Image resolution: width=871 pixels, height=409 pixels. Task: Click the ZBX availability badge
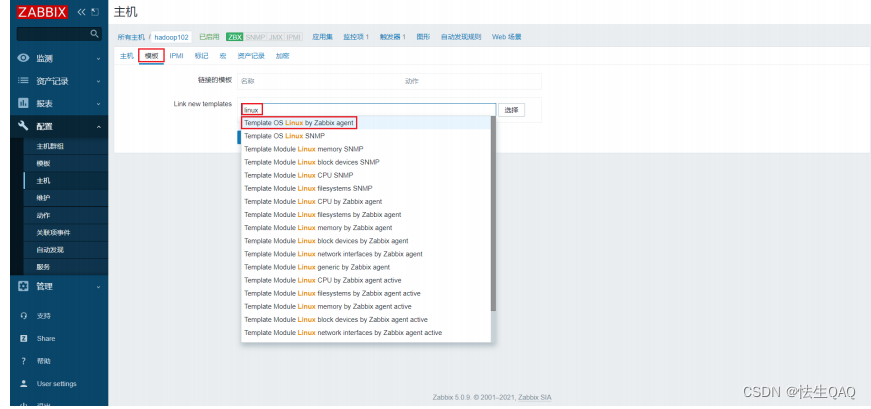234,37
